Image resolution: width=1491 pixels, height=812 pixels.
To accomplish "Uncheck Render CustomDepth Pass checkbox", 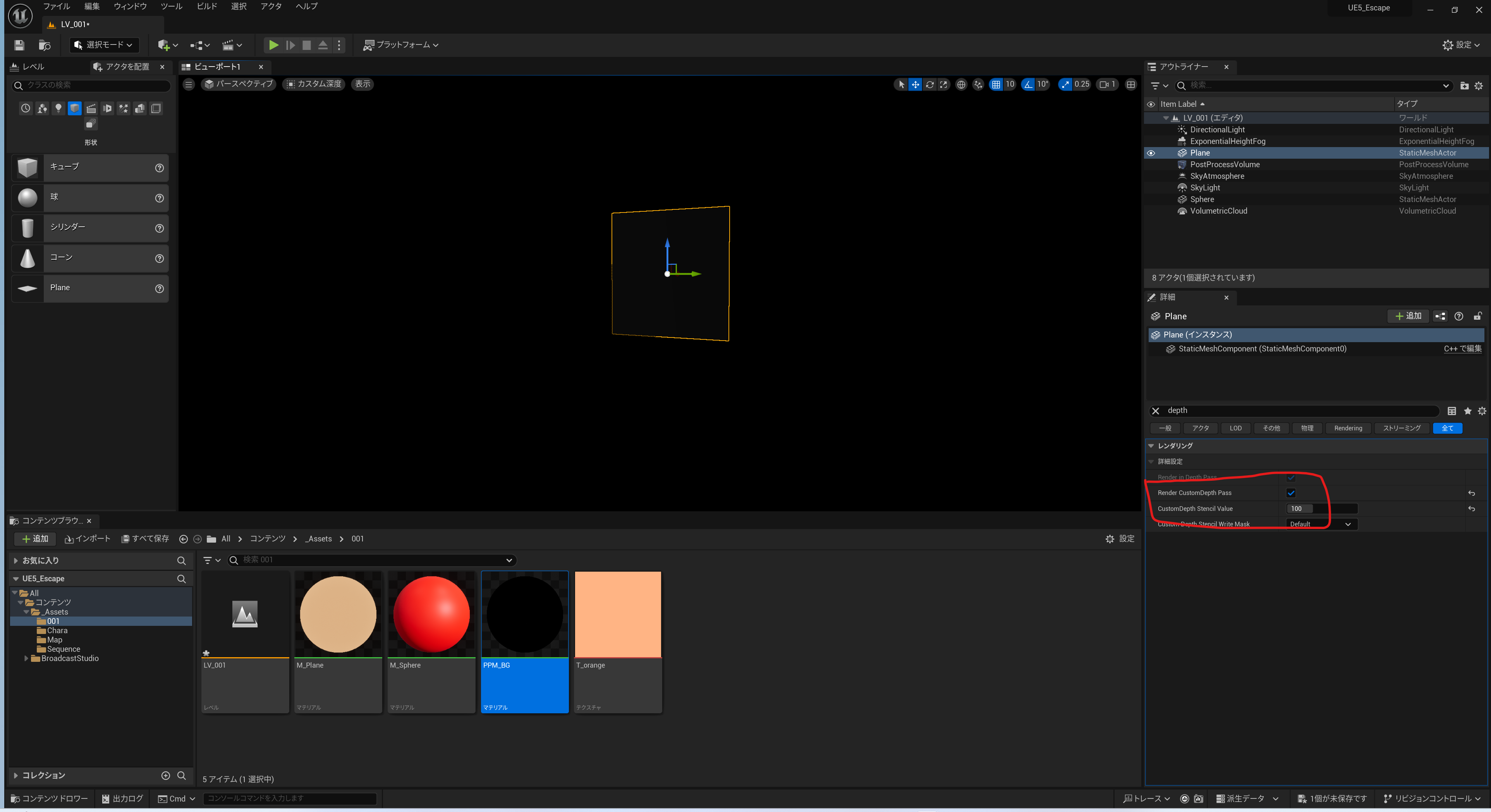I will 1291,493.
